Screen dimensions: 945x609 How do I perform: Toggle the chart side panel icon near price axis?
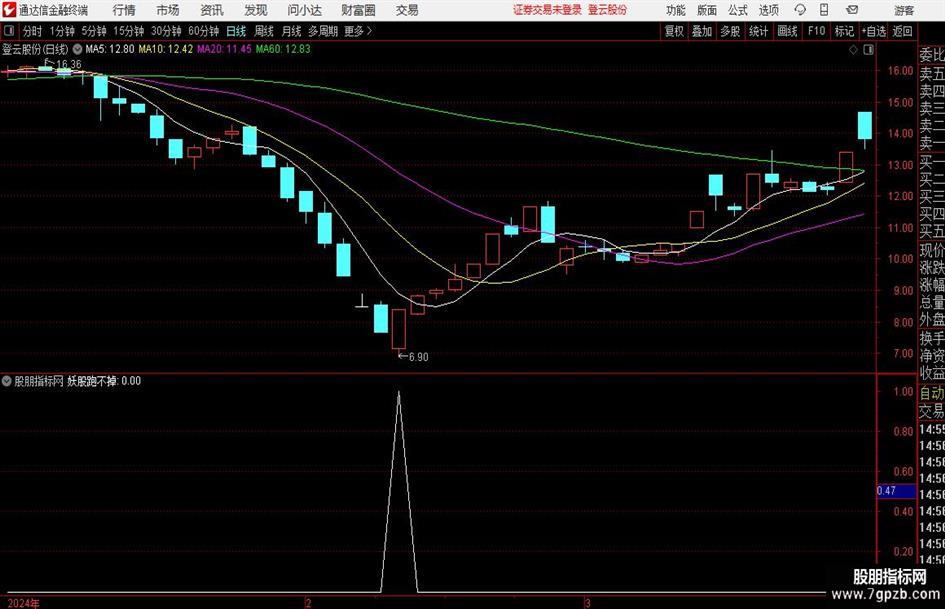(x=868, y=50)
